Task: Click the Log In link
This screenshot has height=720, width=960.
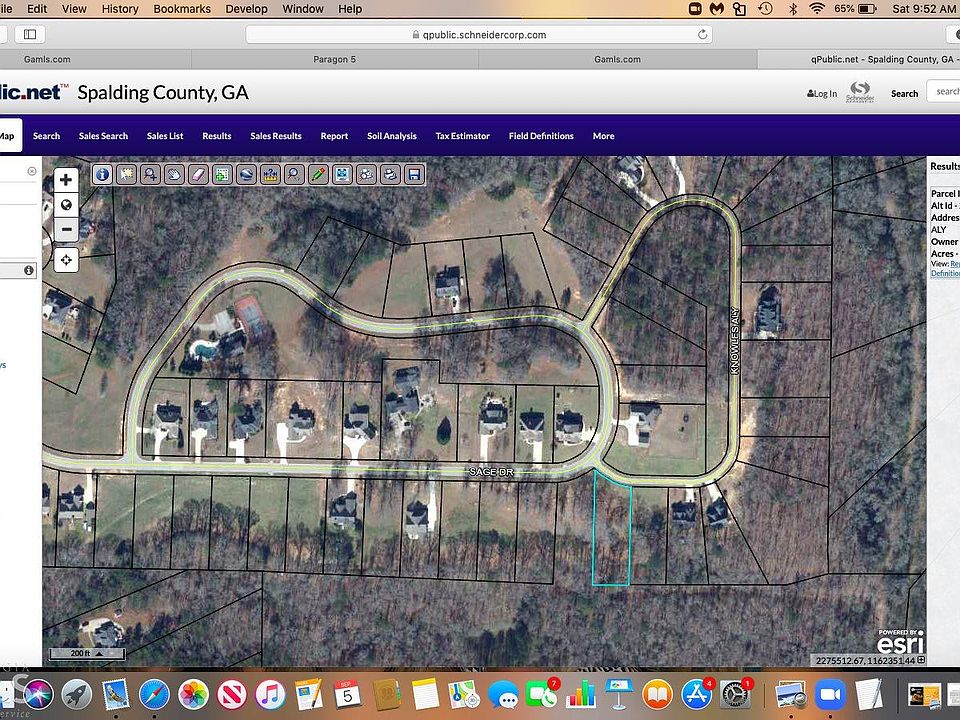Action: (822, 94)
